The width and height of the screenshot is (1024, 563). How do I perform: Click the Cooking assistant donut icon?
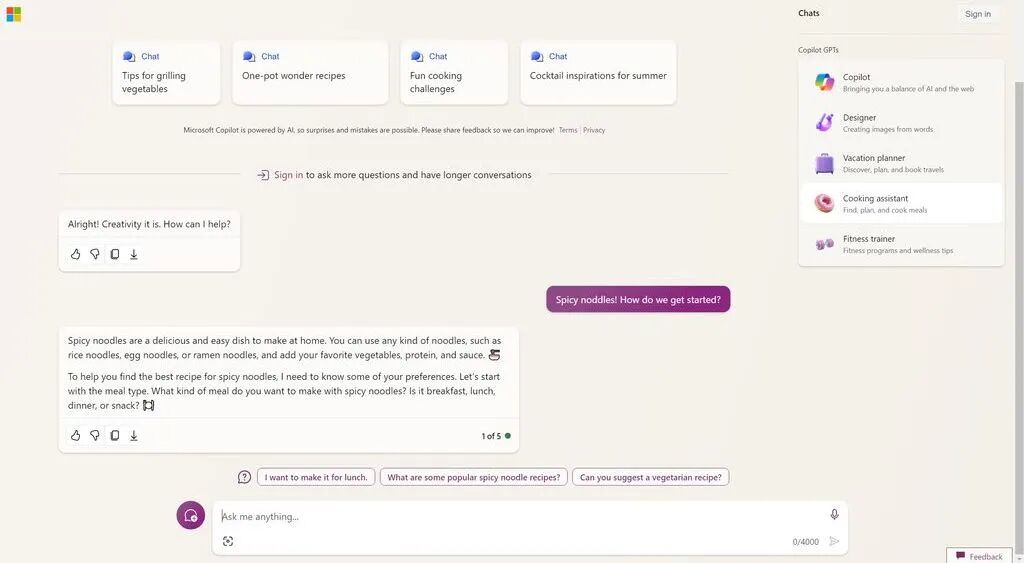click(824, 203)
